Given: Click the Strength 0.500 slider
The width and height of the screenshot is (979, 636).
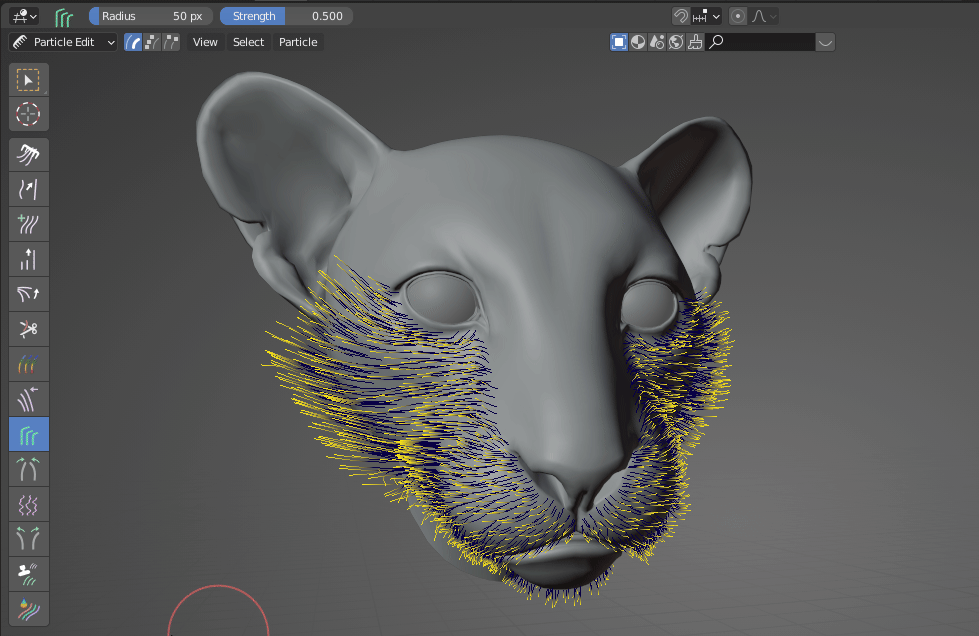Looking at the screenshot, I should point(287,16).
